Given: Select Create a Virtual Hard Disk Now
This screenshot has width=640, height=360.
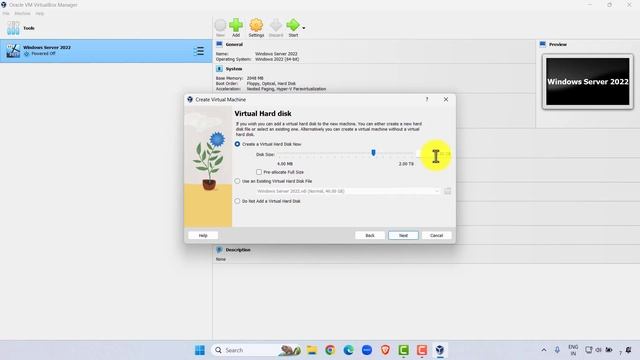Looking at the screenshot, I should pyautogui.click(x=237, y=144).
